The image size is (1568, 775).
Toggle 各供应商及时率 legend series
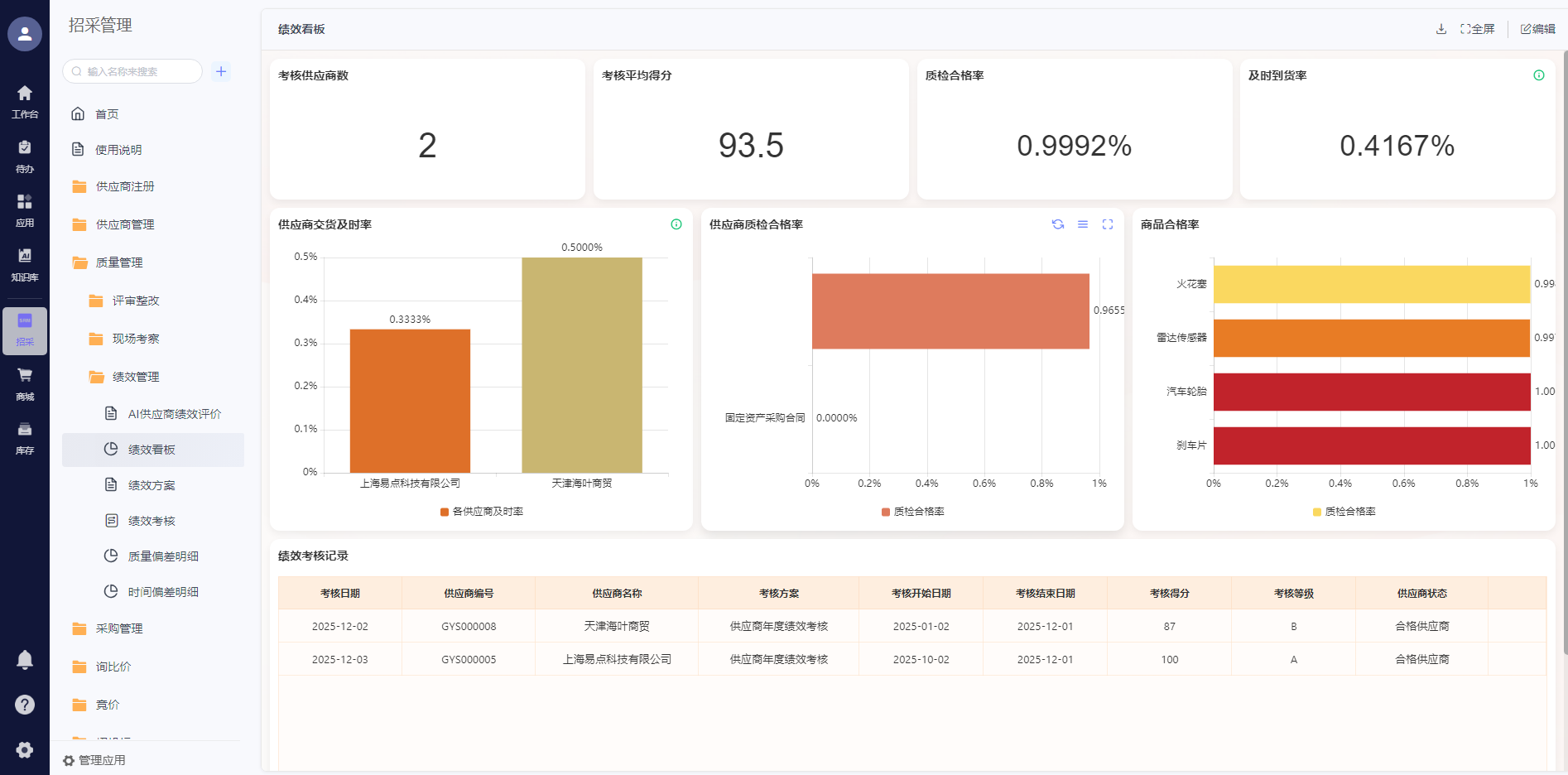482,512
